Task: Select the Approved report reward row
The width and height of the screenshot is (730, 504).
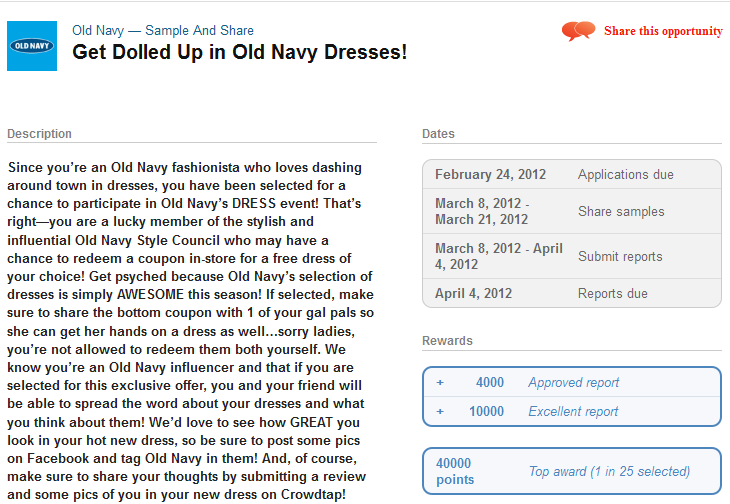Action: [x=572, y=382]
